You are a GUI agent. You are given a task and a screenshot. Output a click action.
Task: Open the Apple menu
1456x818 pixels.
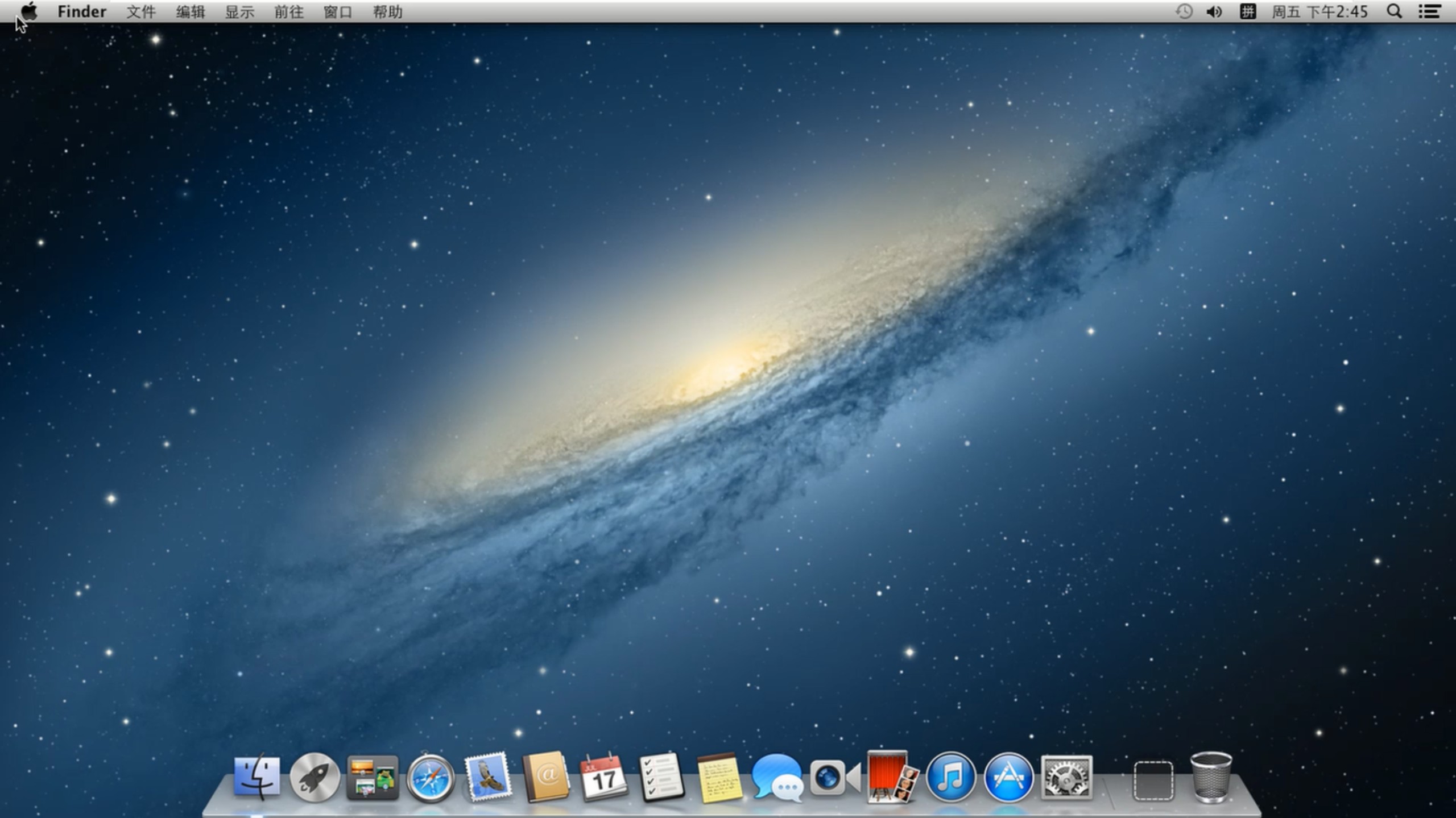pos(28,11)
